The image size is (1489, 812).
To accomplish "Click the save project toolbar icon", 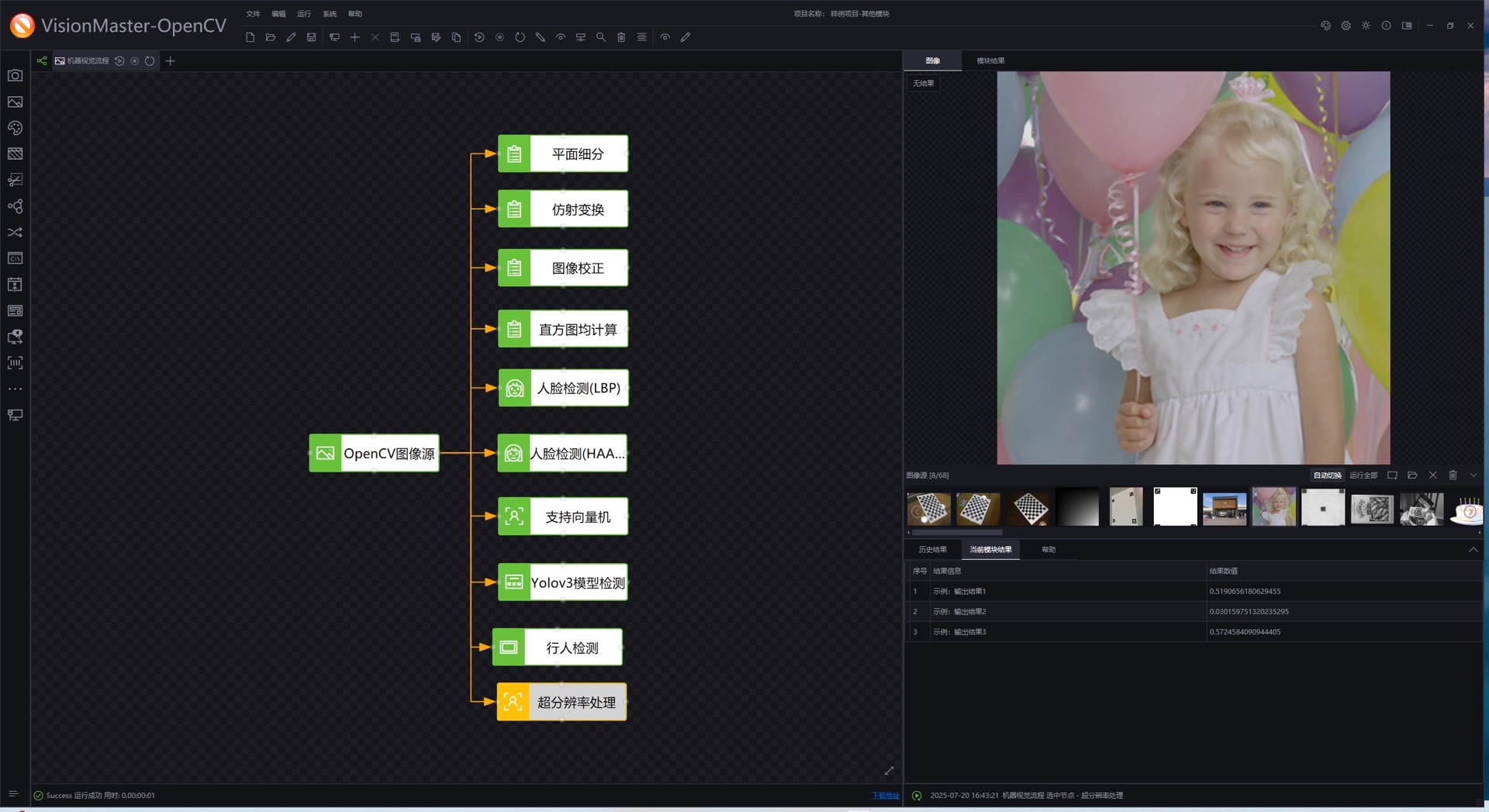I will [311, 37].
